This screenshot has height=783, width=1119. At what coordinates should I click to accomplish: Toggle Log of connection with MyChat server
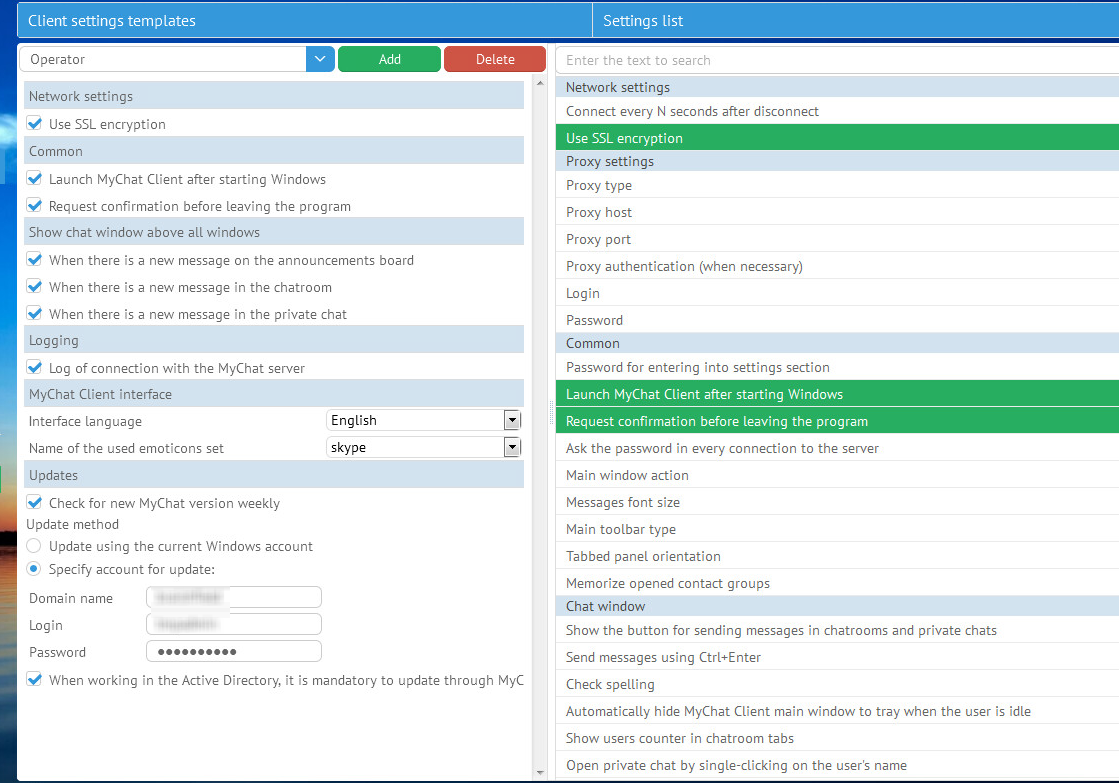35,368
